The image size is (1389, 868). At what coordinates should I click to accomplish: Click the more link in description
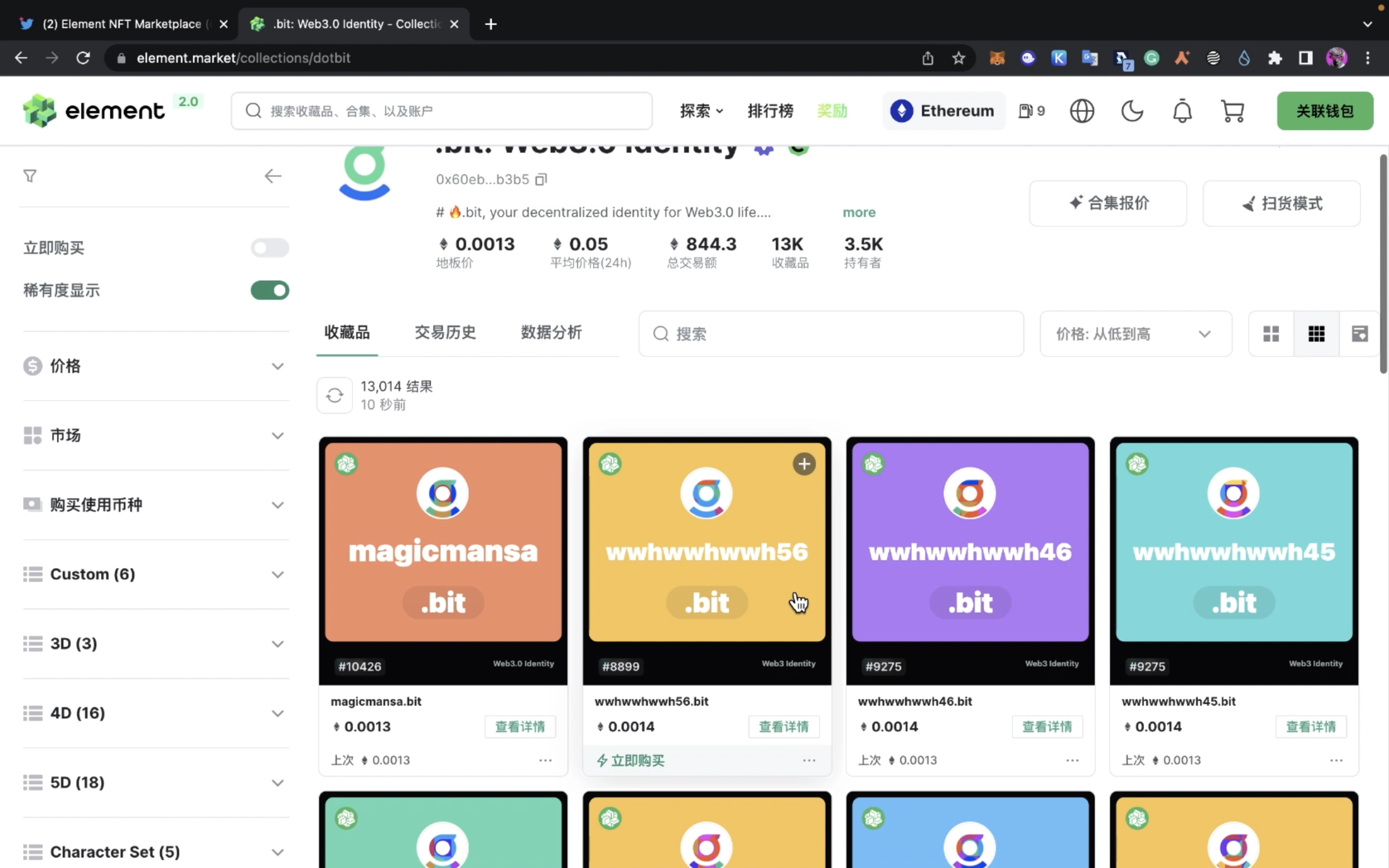pyautogui.click(x=858, y=212)
